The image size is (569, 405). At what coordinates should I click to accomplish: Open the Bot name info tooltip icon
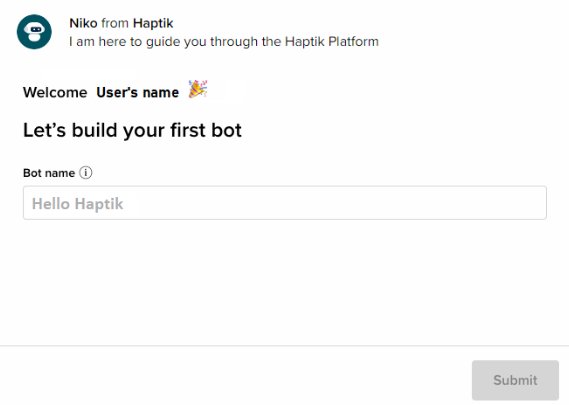pyautogui.click(x=86, y=172)
